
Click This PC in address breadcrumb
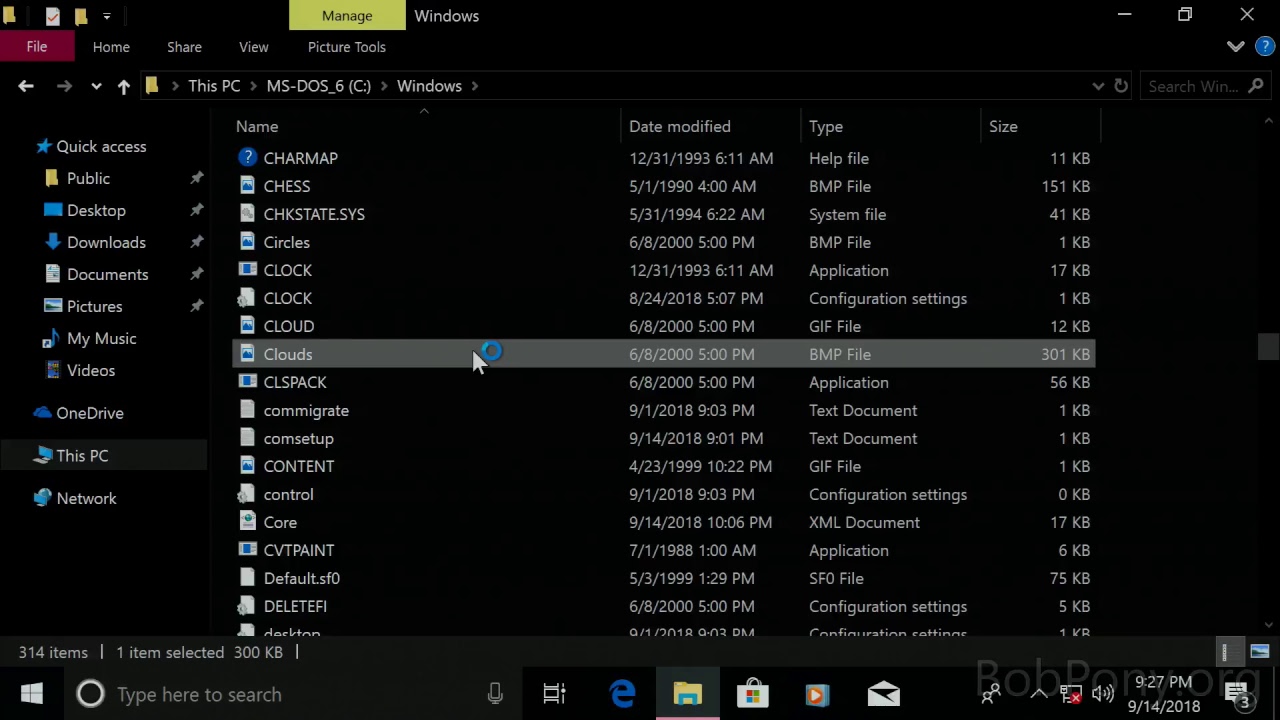point(214,86)
